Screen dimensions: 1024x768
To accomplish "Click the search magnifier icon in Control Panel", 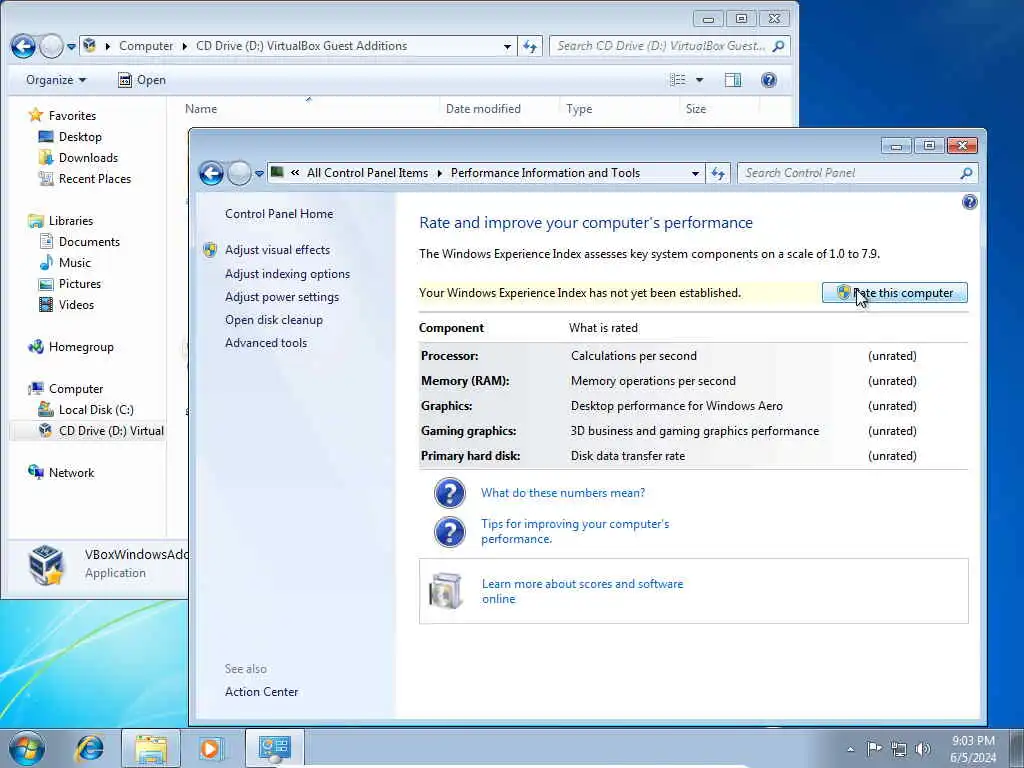I will pyautogui.click(x=967, y=173).
